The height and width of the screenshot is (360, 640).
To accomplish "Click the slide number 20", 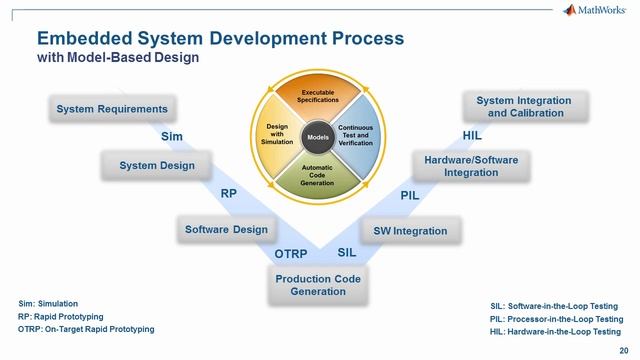I will point(624,351).
